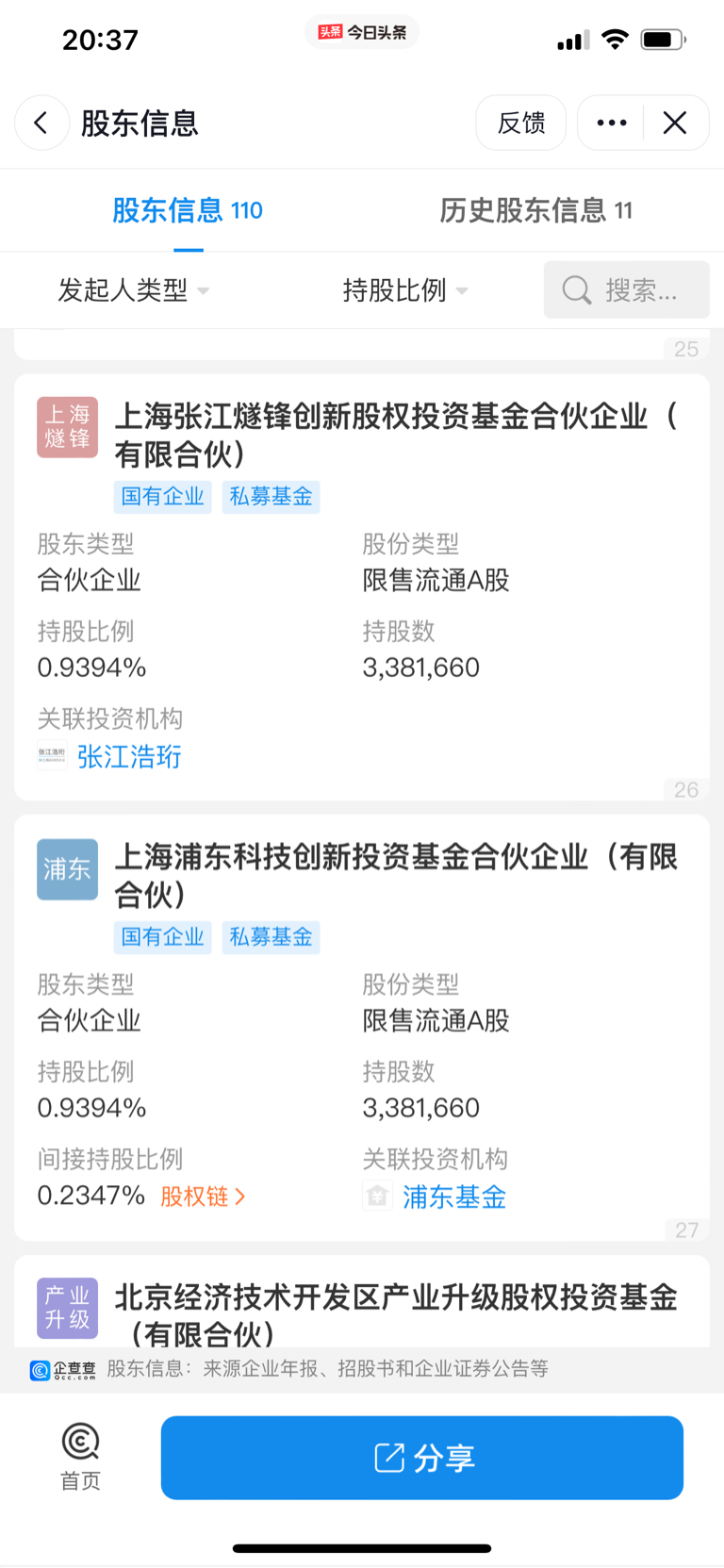The width and height of the screenshot is (724, 1568).
Task: Tap the search magnifier icon
Action: (x=576, y=290)
